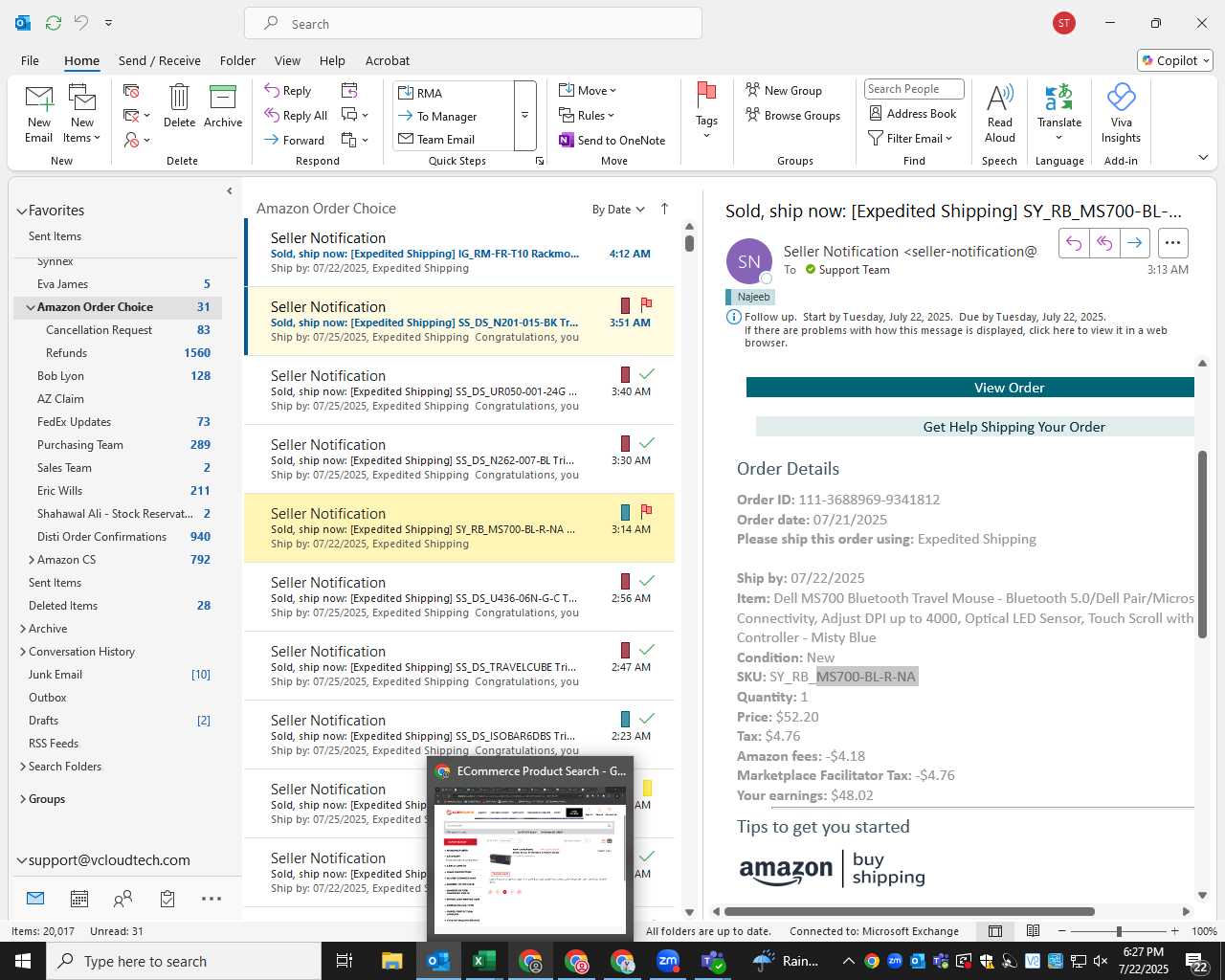Open the Translate language icon
This screenshot has height=980, width=1225.
pyautogui.click(x=1058, y=98)
